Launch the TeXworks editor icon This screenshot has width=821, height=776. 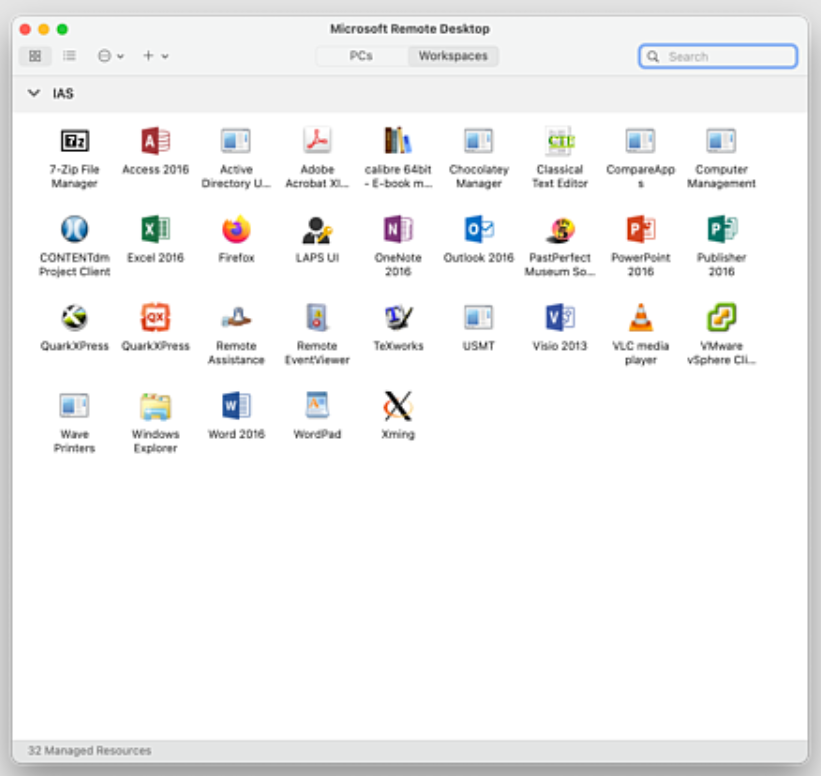398,318
